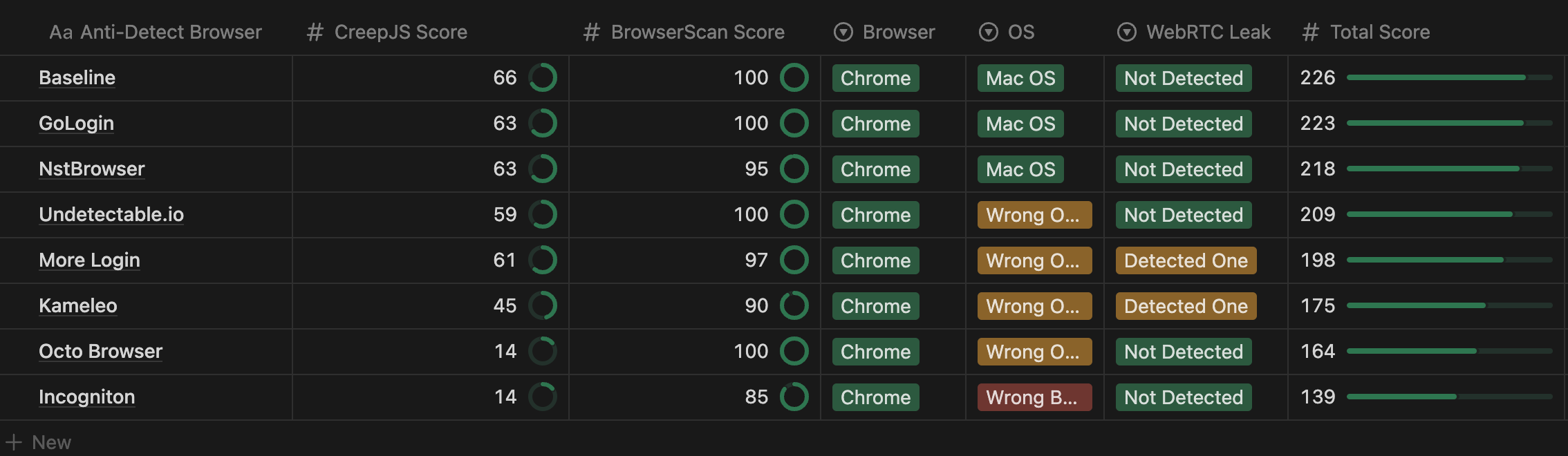The height and width of the screenshot is (456, 1568).
Task: Click the Anti-Detect Browser column header
Action: [x=156, y=32]
